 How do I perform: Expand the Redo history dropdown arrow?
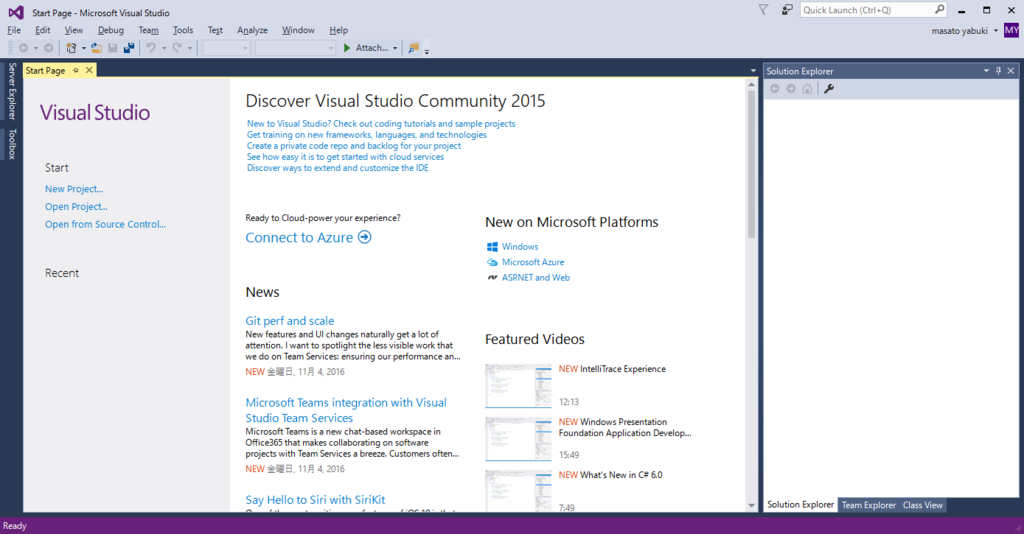(189, 48)
